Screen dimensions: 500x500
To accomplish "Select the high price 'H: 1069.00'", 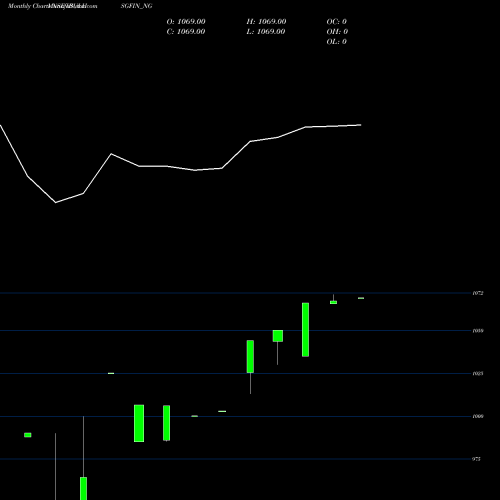I will tap(266, 21).
